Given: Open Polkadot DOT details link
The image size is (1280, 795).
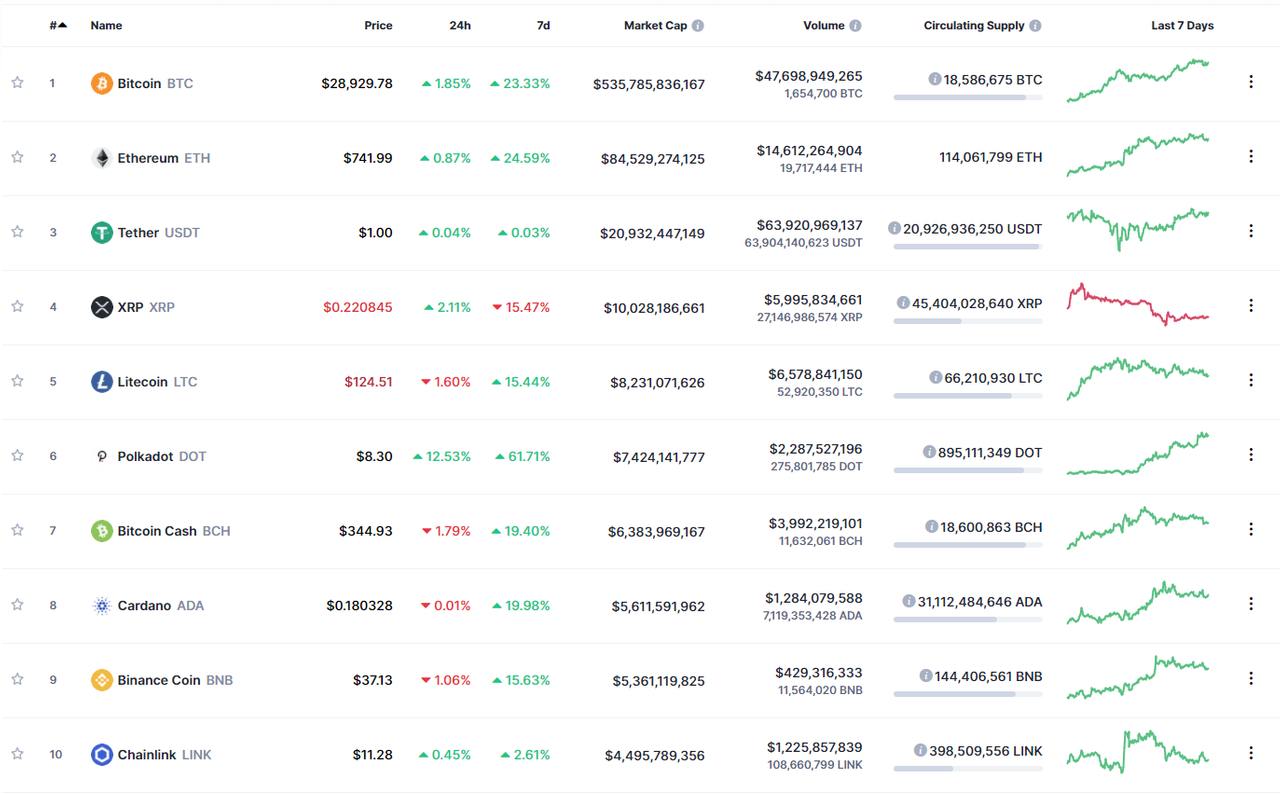Looking at the screenshot, I should [x=162, y=456].
